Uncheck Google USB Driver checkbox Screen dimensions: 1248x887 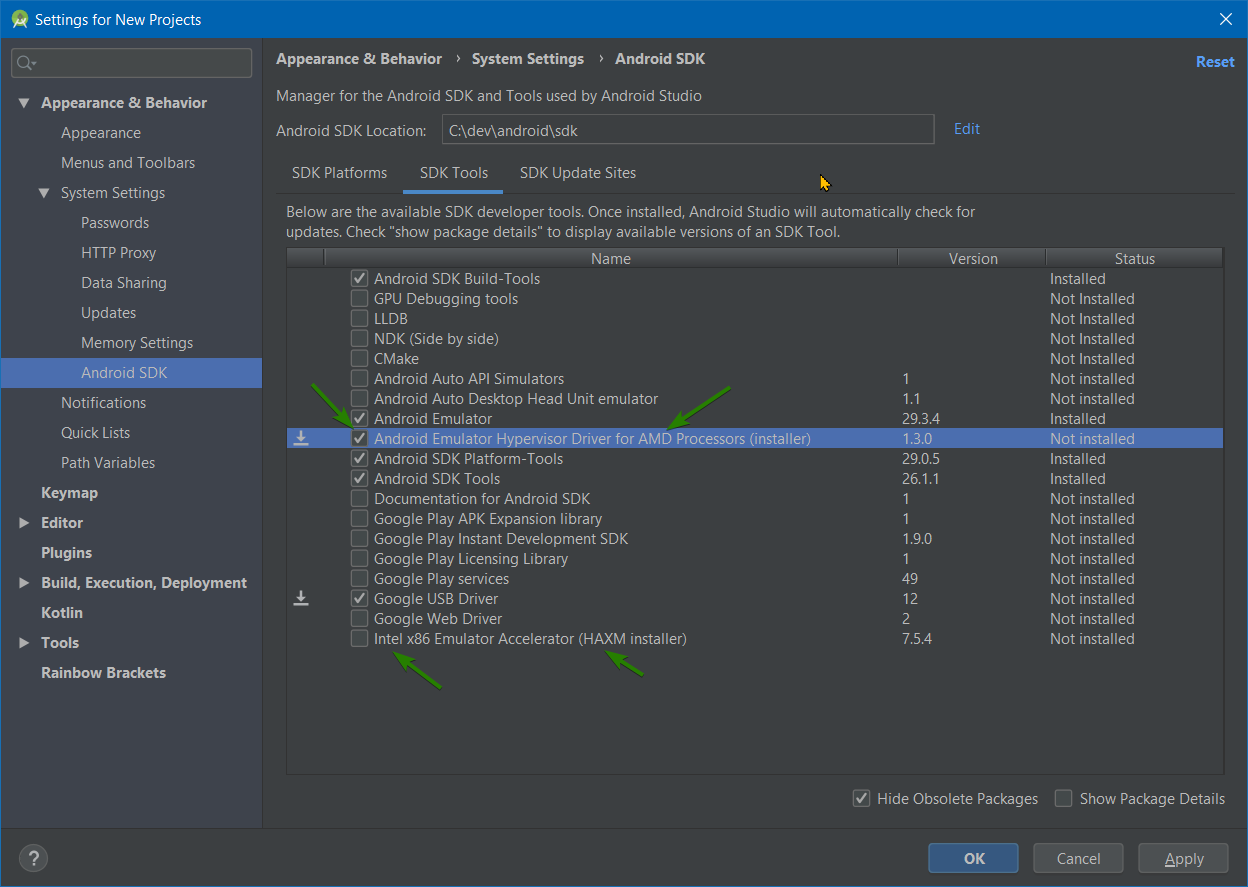pyautogui.click(x=359, y=599)
